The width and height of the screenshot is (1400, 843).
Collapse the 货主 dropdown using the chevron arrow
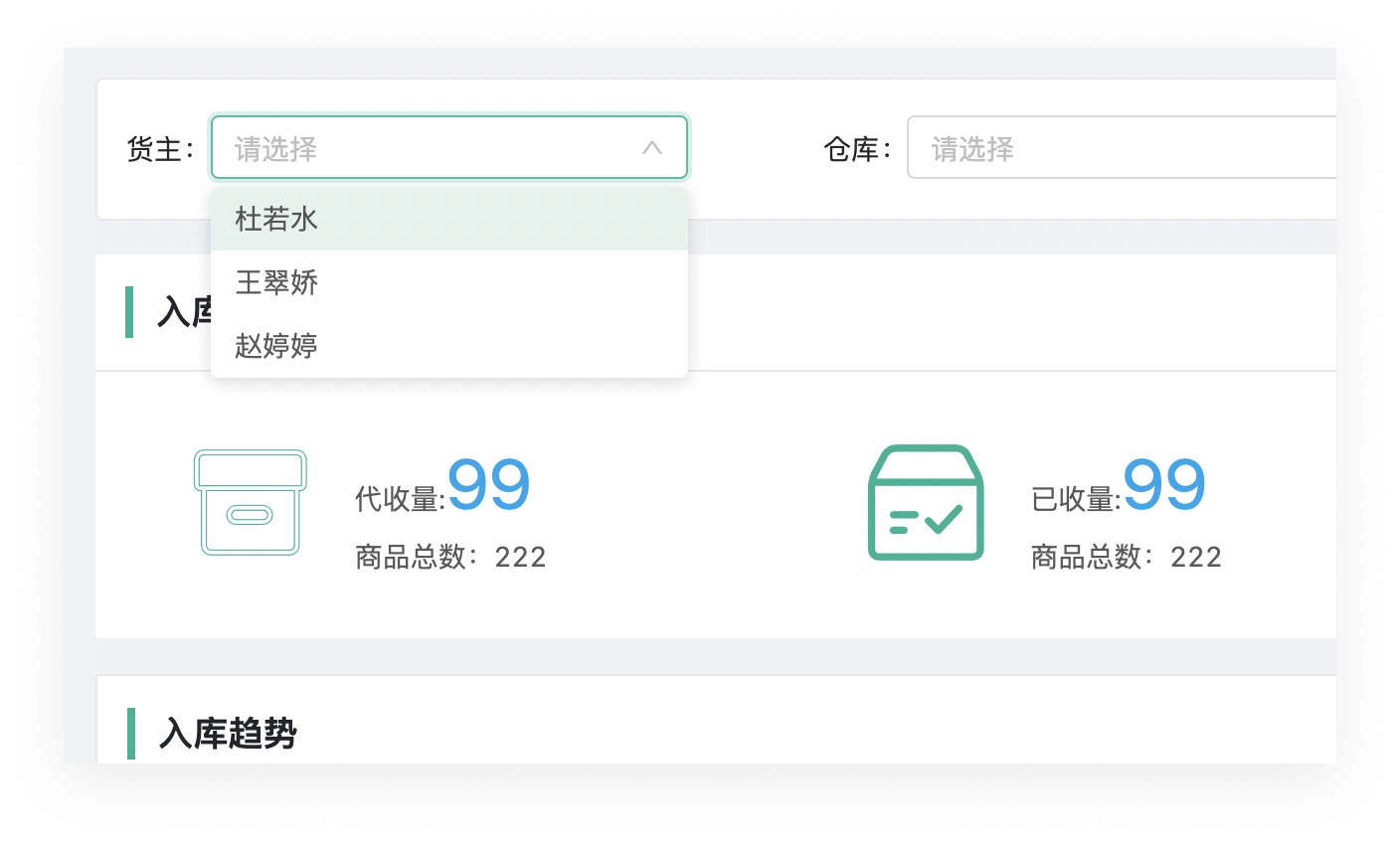(x=652, y=148)
